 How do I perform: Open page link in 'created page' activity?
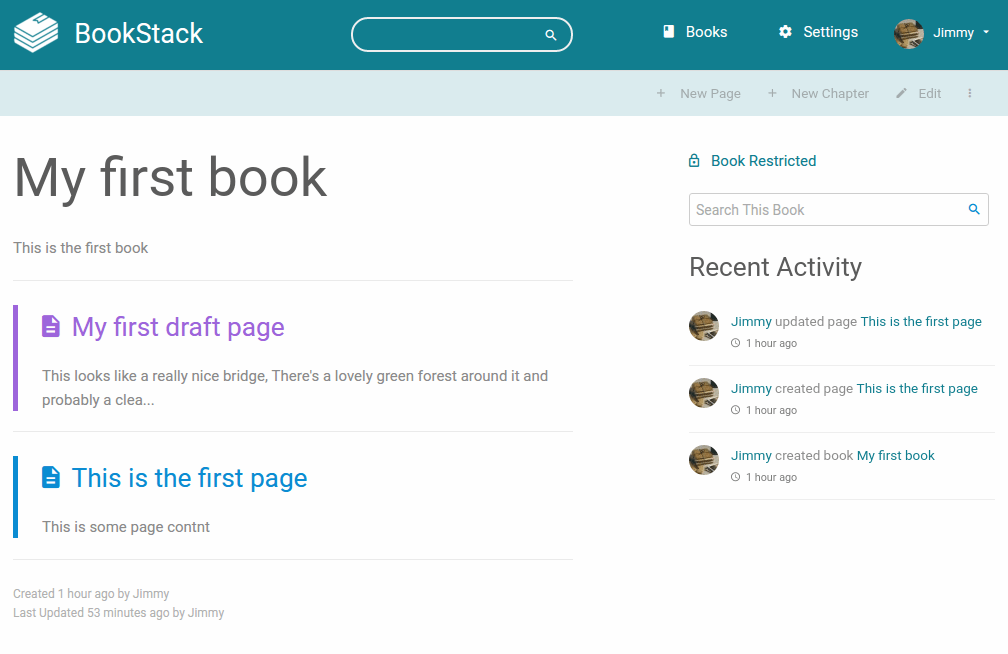pyautogui.click(x=917, y=388)
